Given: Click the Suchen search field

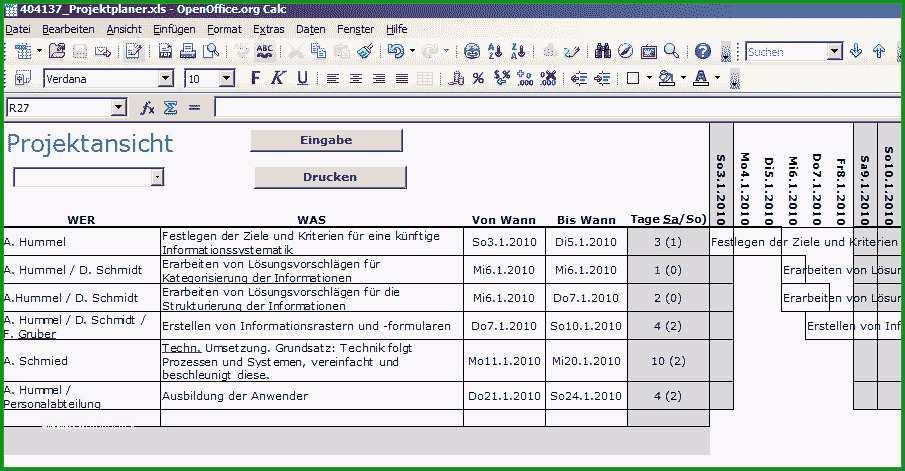Looking at the screenshot, I should pyautogui.click(x=786, y=52).
